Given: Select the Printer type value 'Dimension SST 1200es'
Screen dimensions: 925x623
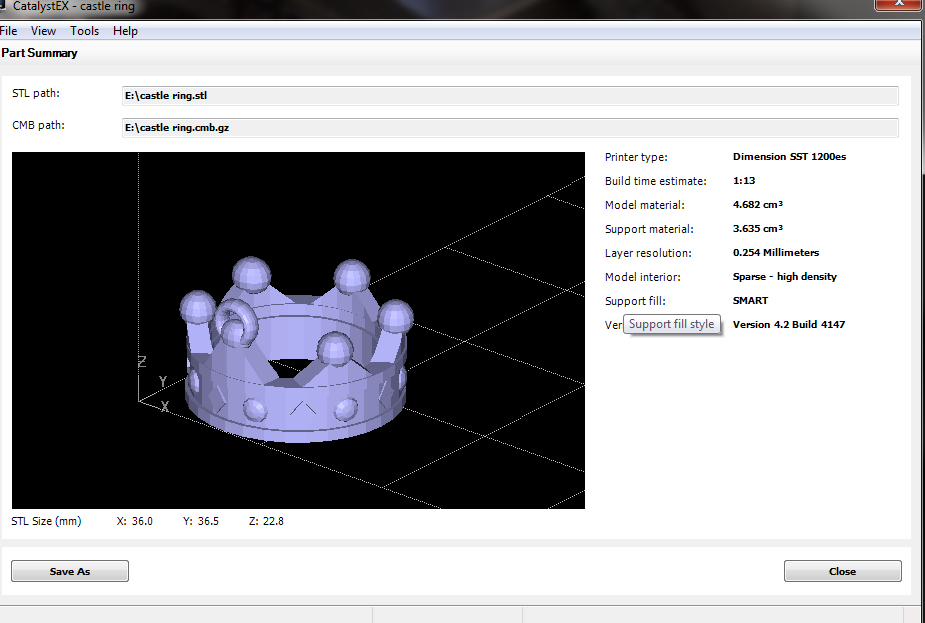Looking at the screenshot, I should [x=789, y=157].
